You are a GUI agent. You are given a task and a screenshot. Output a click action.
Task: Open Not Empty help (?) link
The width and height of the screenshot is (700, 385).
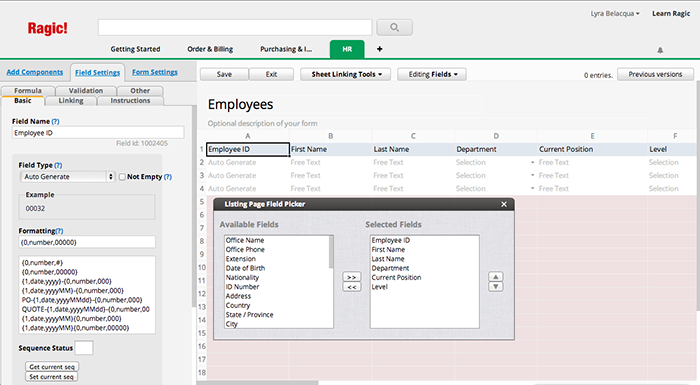[167, 176]
